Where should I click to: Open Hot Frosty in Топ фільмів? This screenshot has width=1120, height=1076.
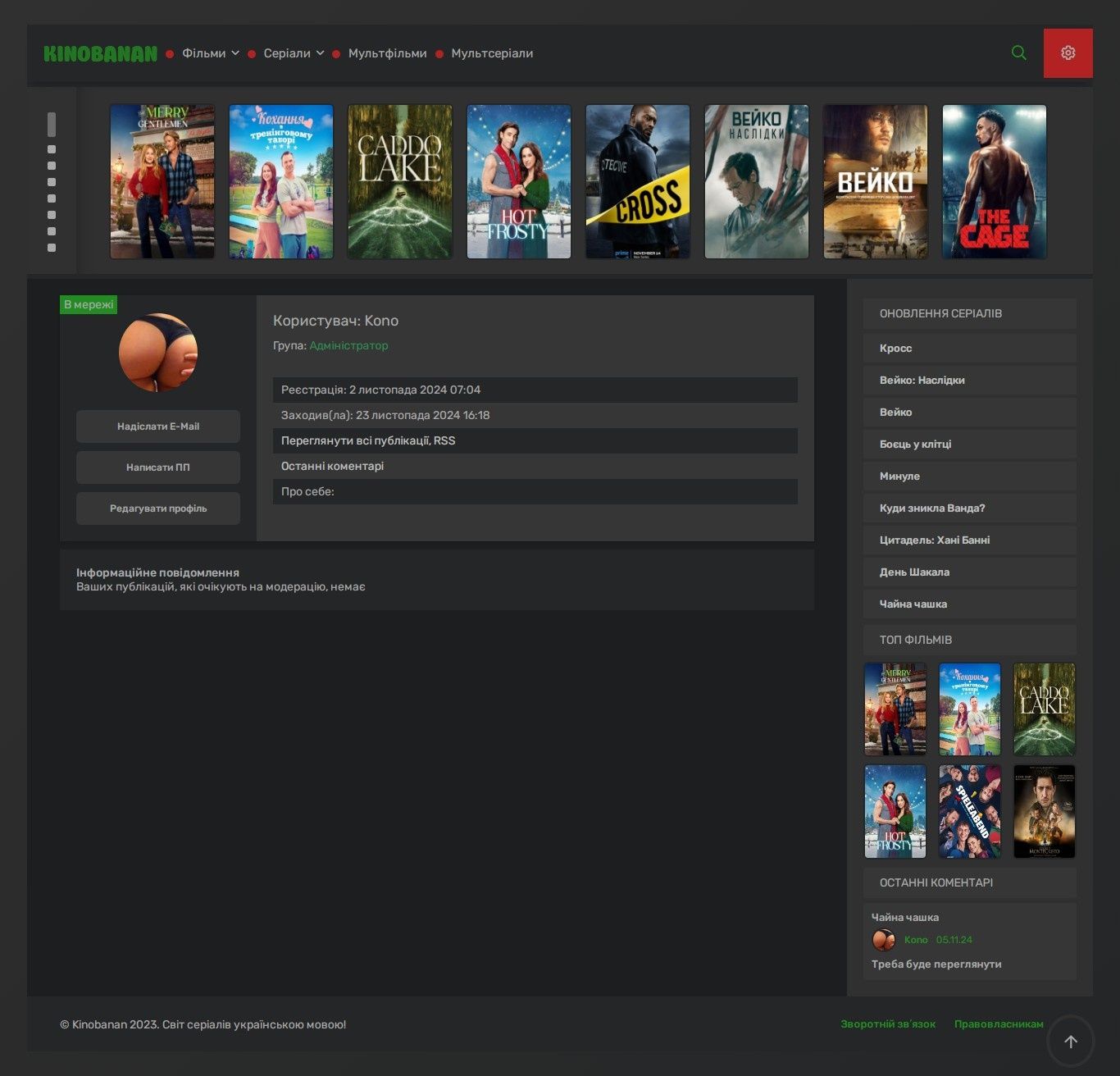pyautogui.click(x=895, y=811)
